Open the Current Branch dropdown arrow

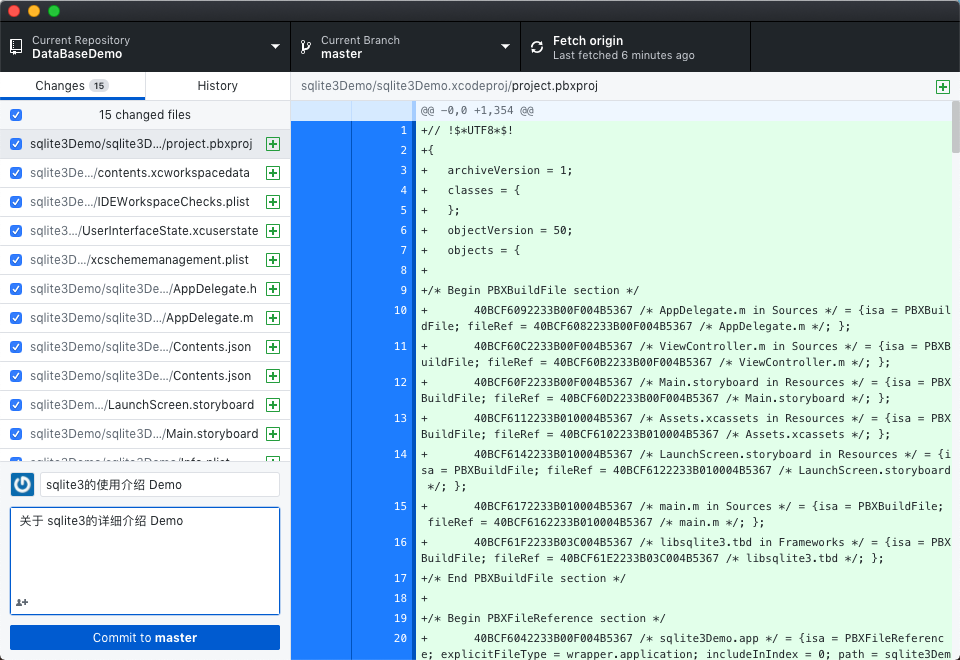[505, 47]
